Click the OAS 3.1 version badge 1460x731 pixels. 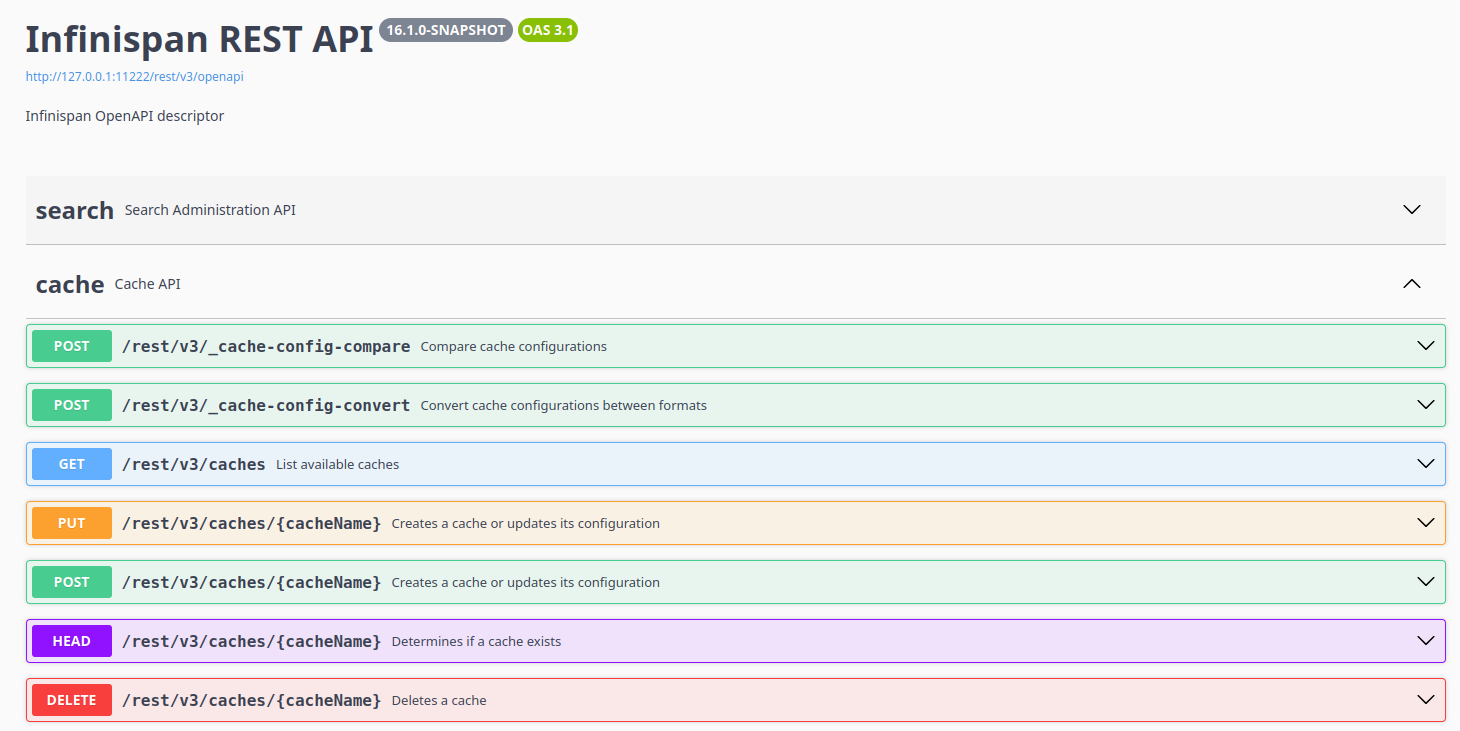(x=547, y=30)
